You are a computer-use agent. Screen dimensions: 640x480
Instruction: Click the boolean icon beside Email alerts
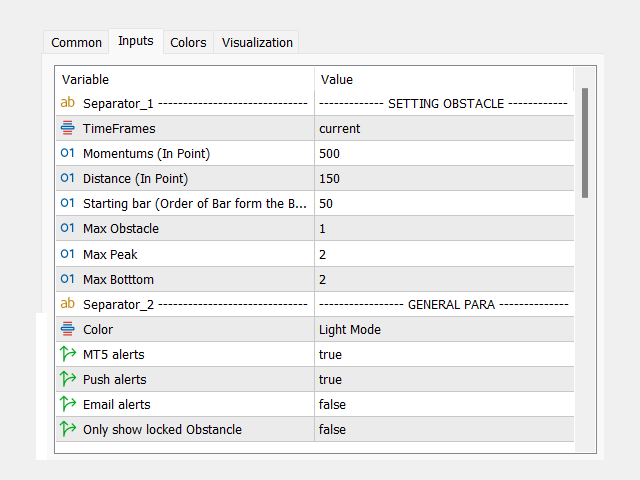[x=68, y=404]
